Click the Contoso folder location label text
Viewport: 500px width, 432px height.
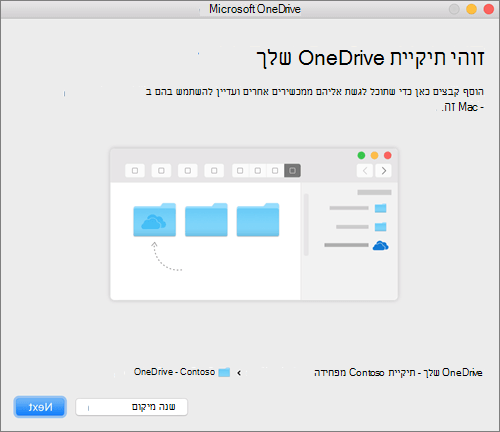coord(398,373)
